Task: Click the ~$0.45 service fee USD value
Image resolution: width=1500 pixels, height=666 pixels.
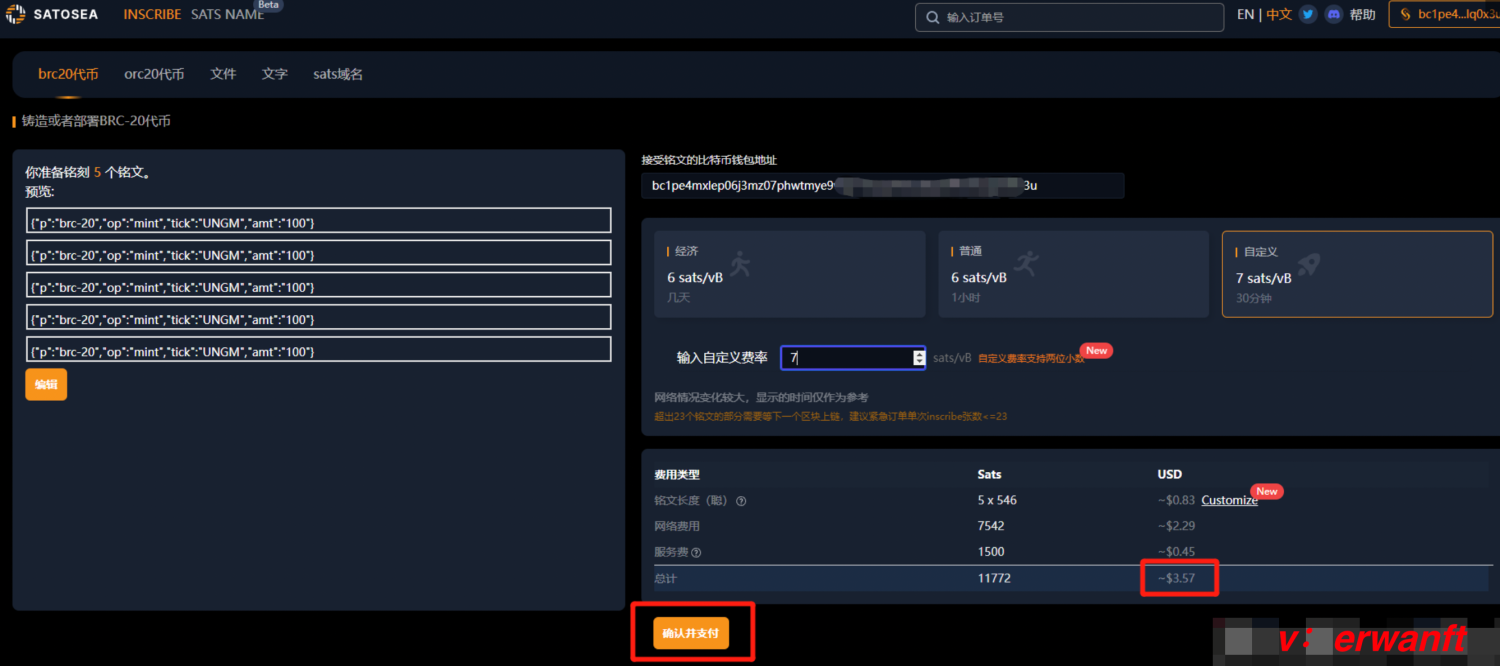Action: [1176, 552]
